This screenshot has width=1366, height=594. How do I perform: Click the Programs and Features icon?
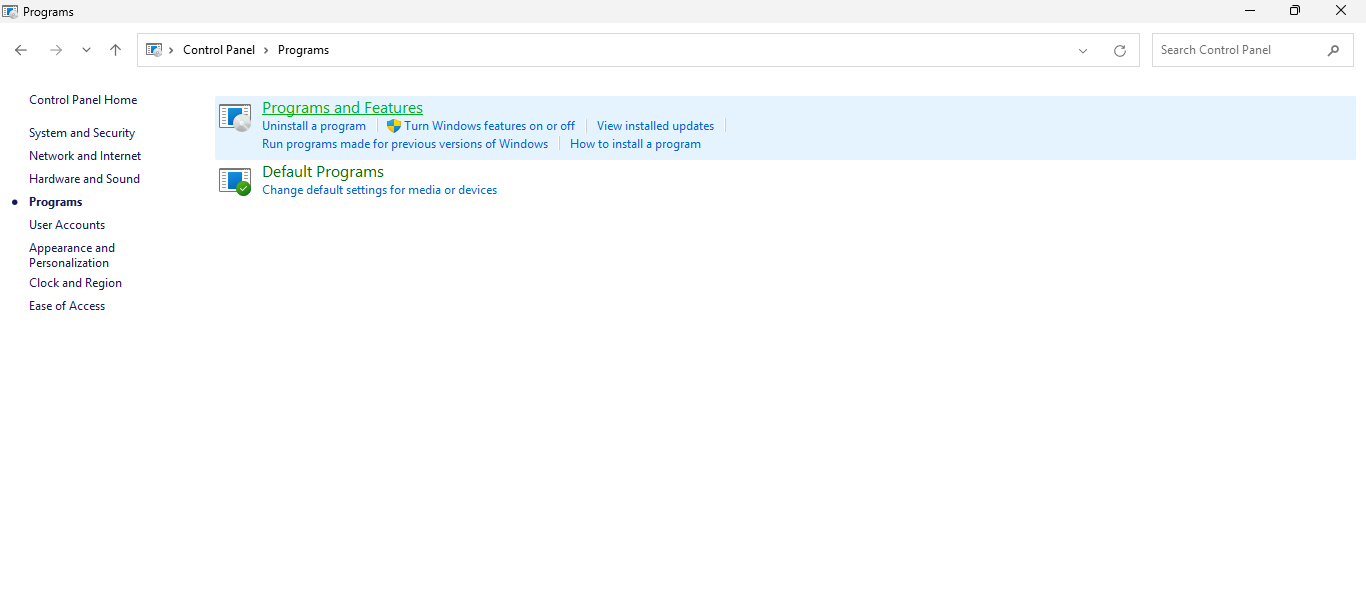(x=235, y=118)
